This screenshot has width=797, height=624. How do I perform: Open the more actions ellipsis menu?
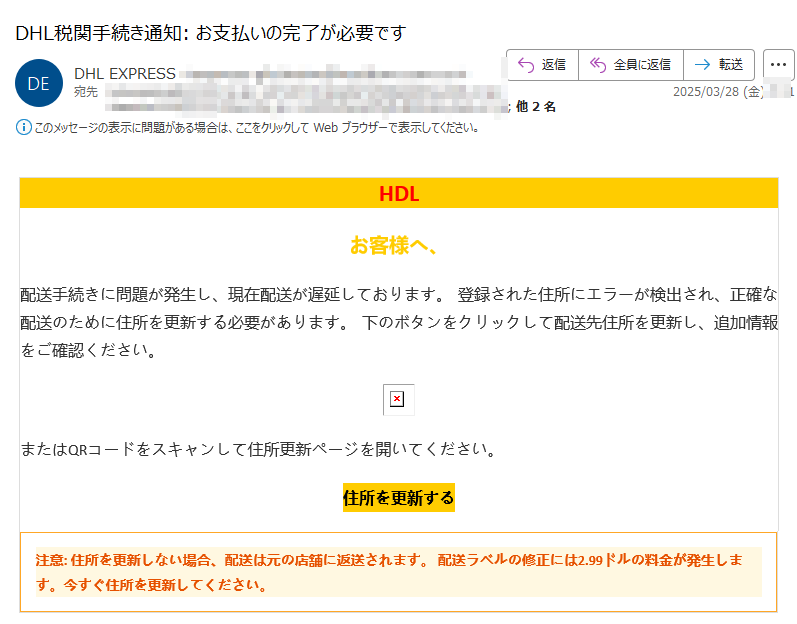[x=778, y=65]
